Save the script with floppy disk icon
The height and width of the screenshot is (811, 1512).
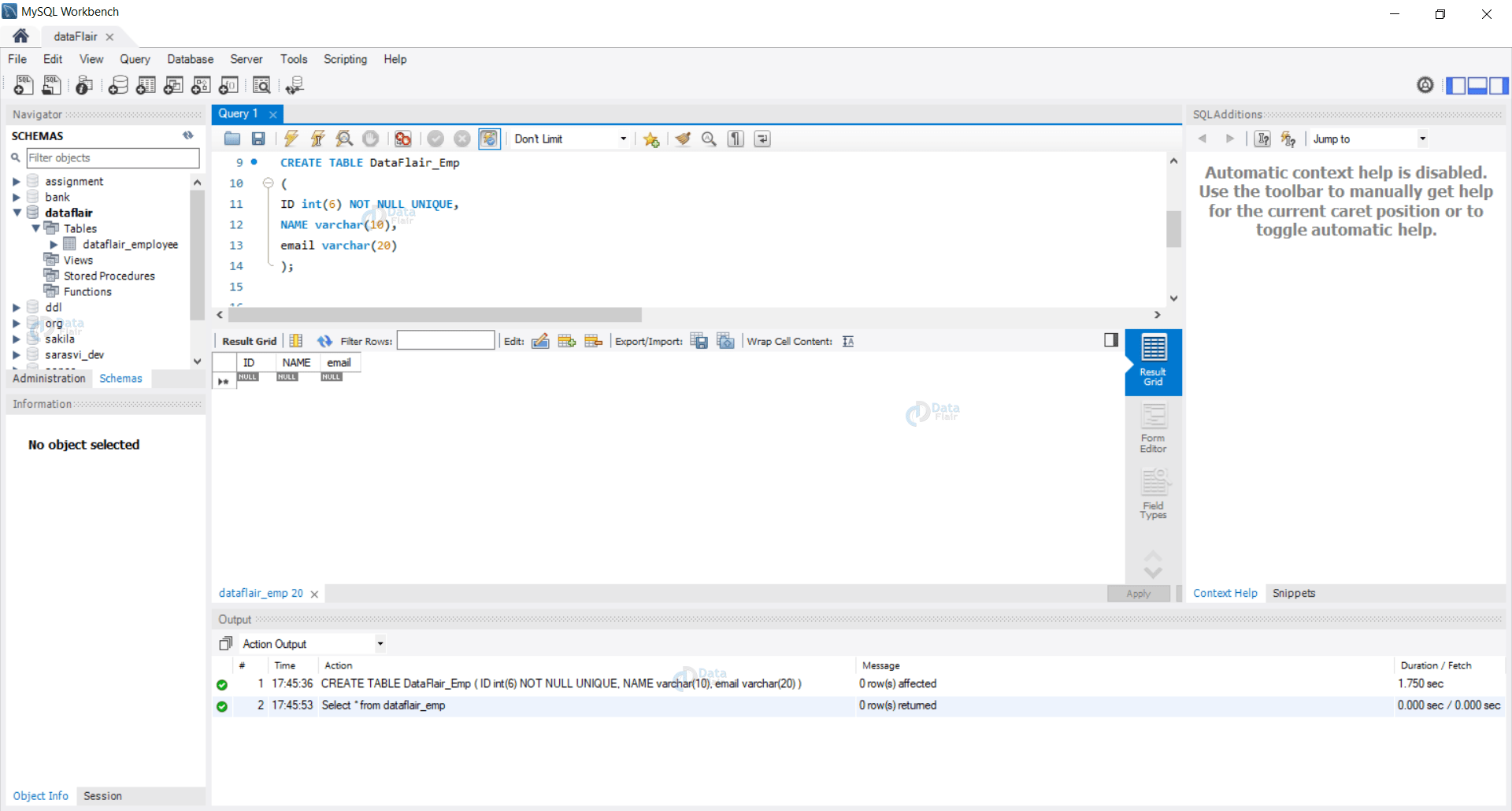pyautogui.click(x=258, y=139)
